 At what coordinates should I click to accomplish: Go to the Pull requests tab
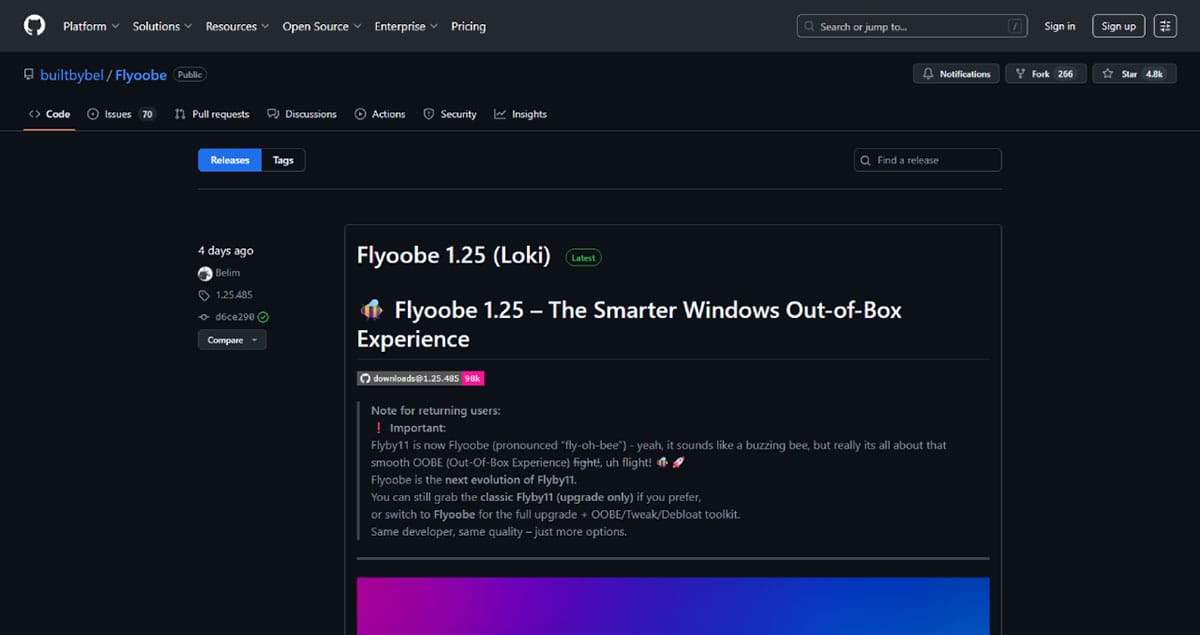coord(212,114)
